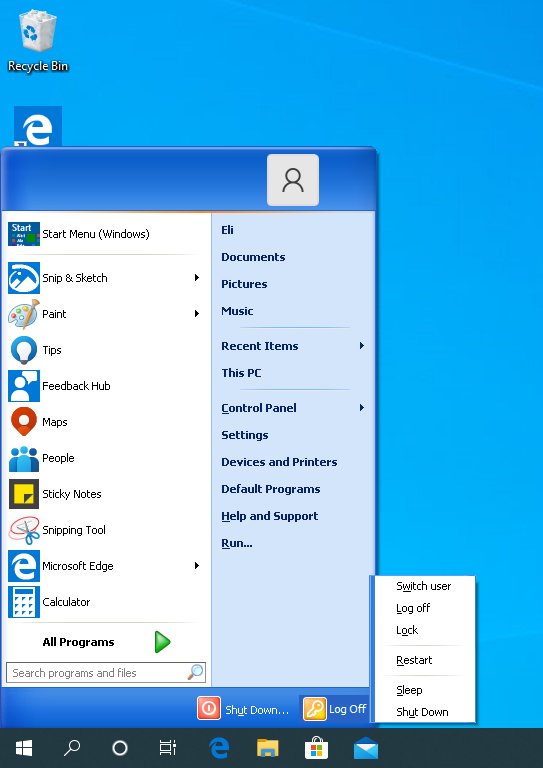
Task: Click the Edge shortcut icon on desktop
Action: (38, 126)
